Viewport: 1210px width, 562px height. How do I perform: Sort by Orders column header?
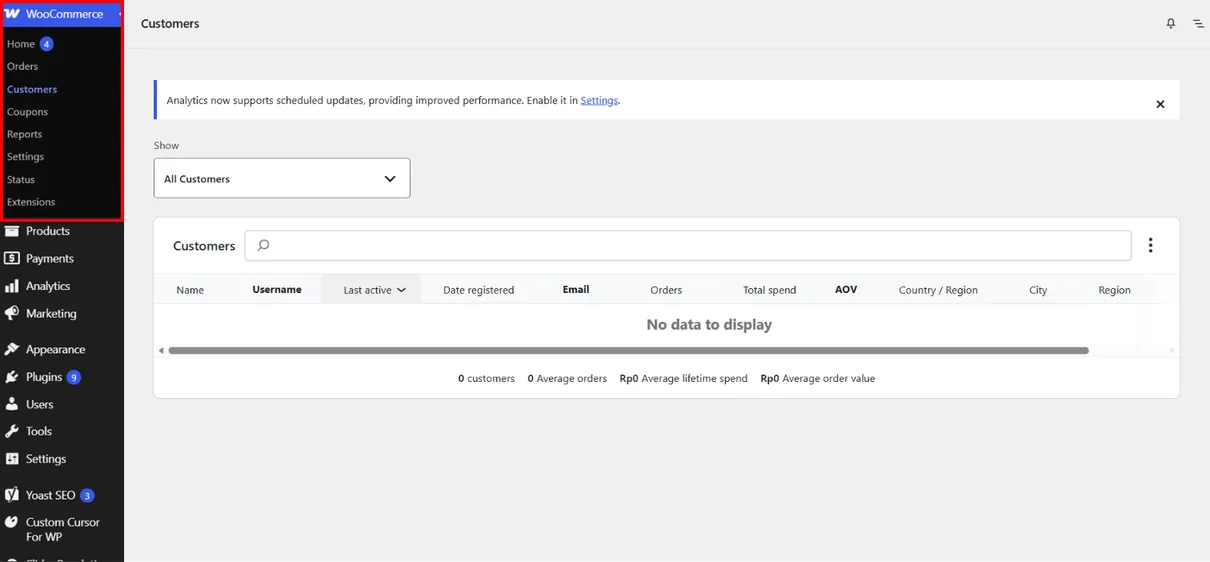(666, 290)
